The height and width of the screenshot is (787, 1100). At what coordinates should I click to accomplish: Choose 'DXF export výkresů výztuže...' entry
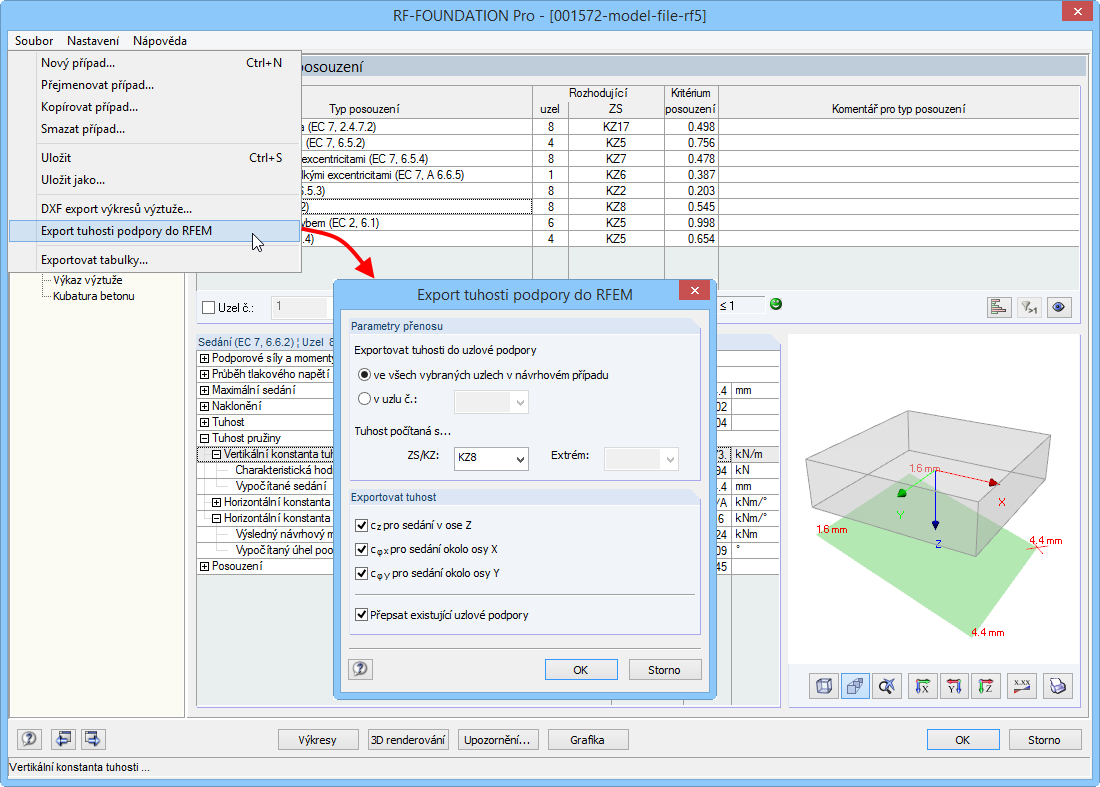[x=155, y=209]
